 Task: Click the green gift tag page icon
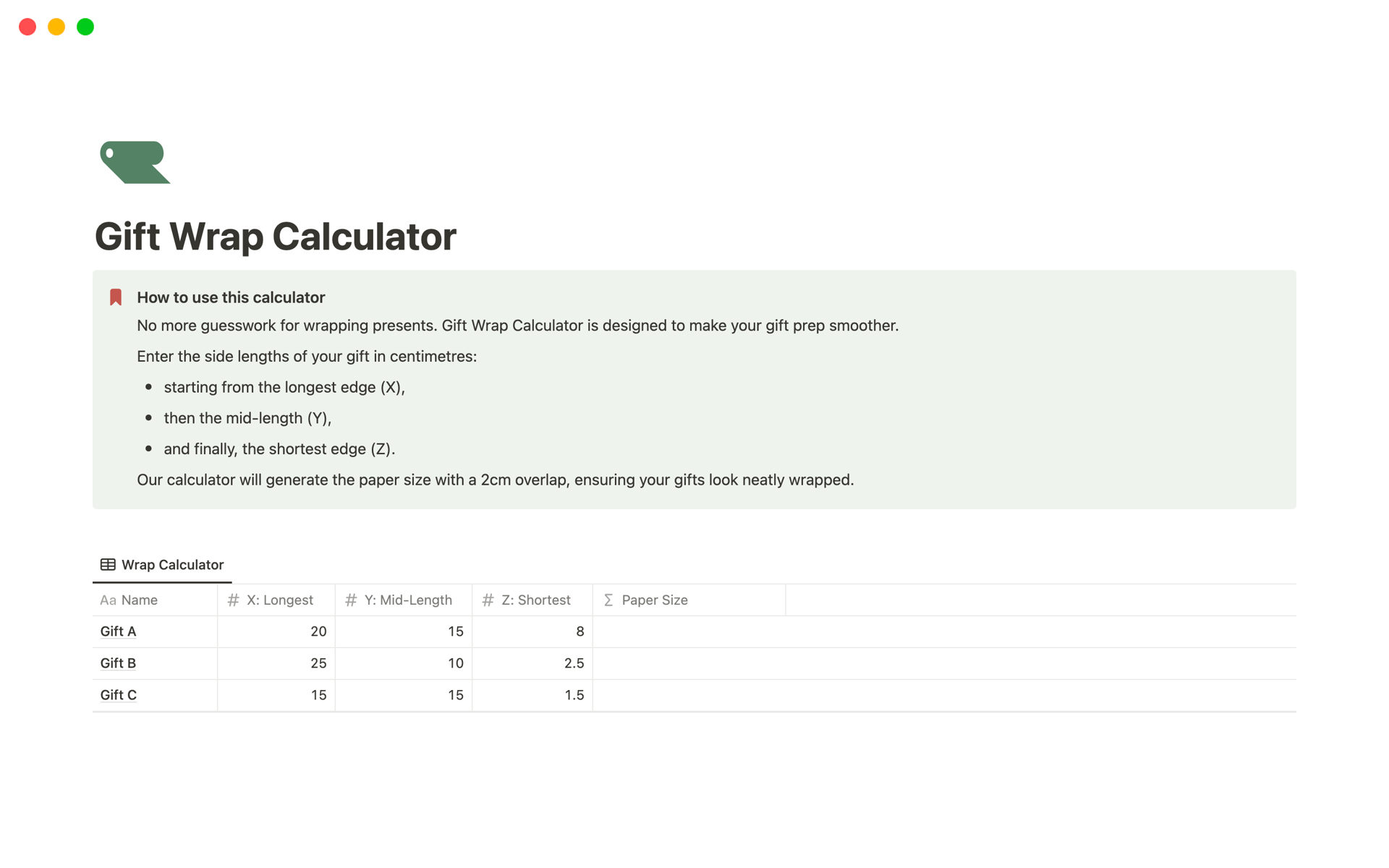point(135,162)
